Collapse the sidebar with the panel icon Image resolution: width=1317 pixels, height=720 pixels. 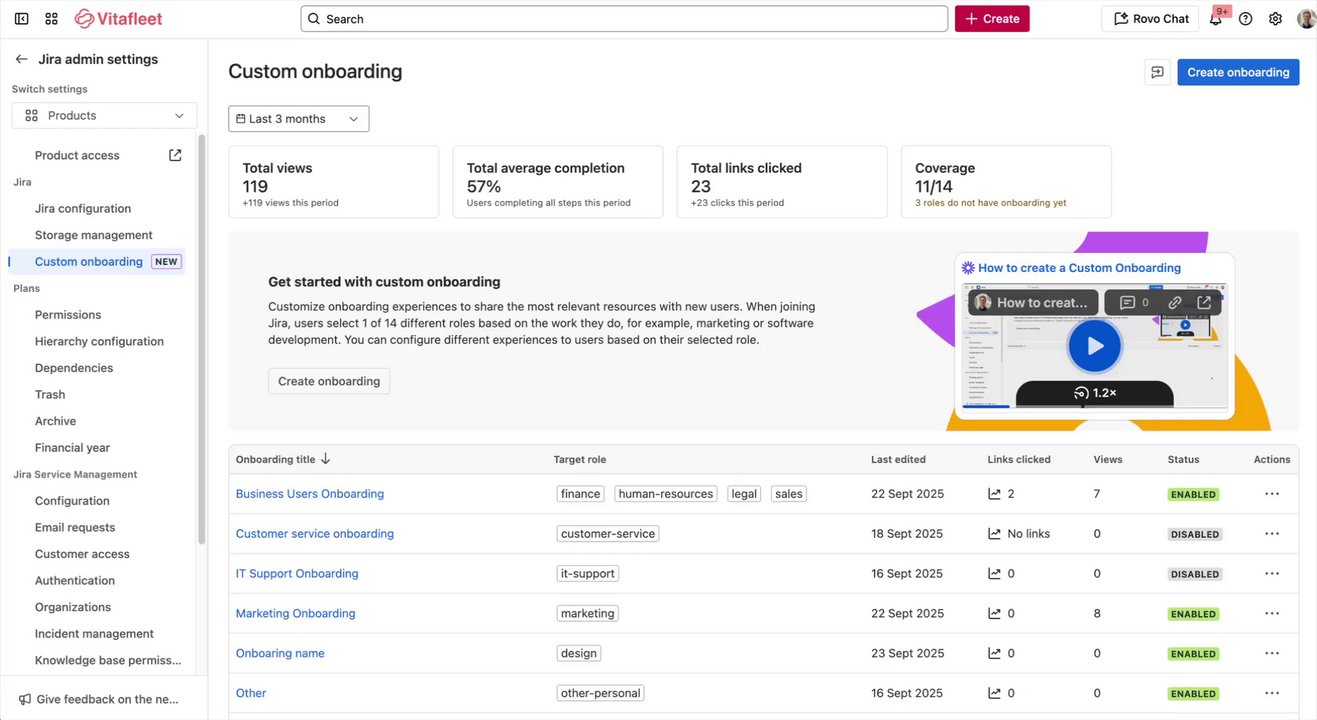(x=21, y=19)
